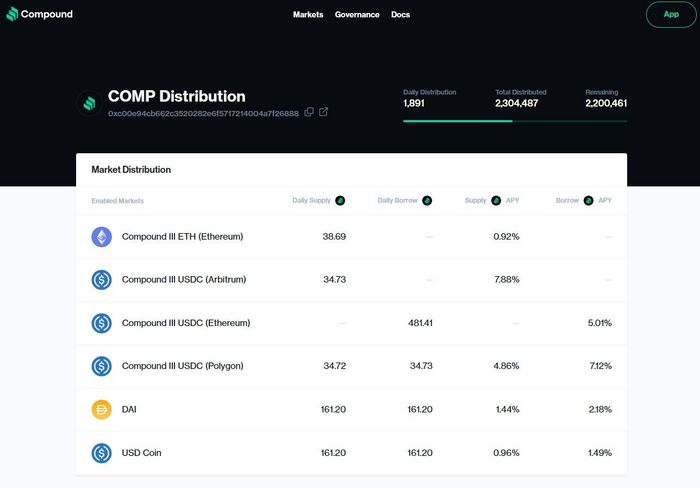
Task: Click borrow APY 5.01% value
Action: point(600,323)
